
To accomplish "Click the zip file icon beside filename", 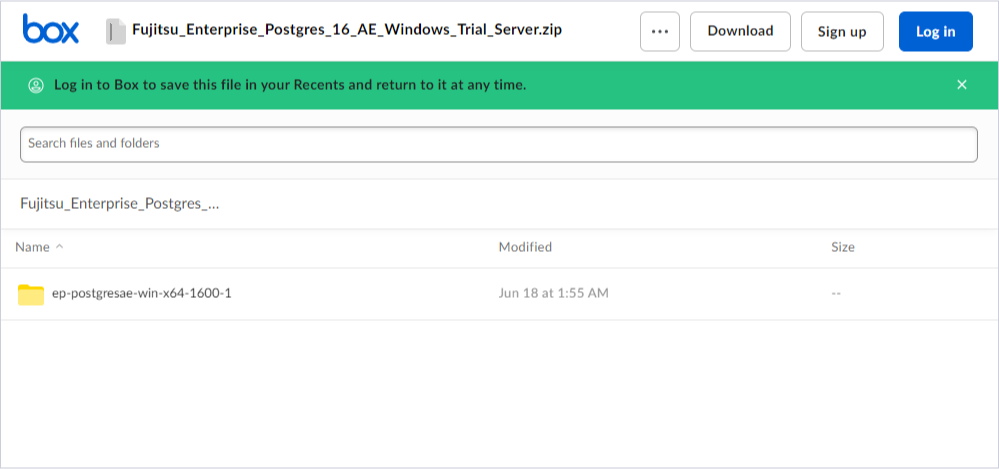I will click(115, 31).
